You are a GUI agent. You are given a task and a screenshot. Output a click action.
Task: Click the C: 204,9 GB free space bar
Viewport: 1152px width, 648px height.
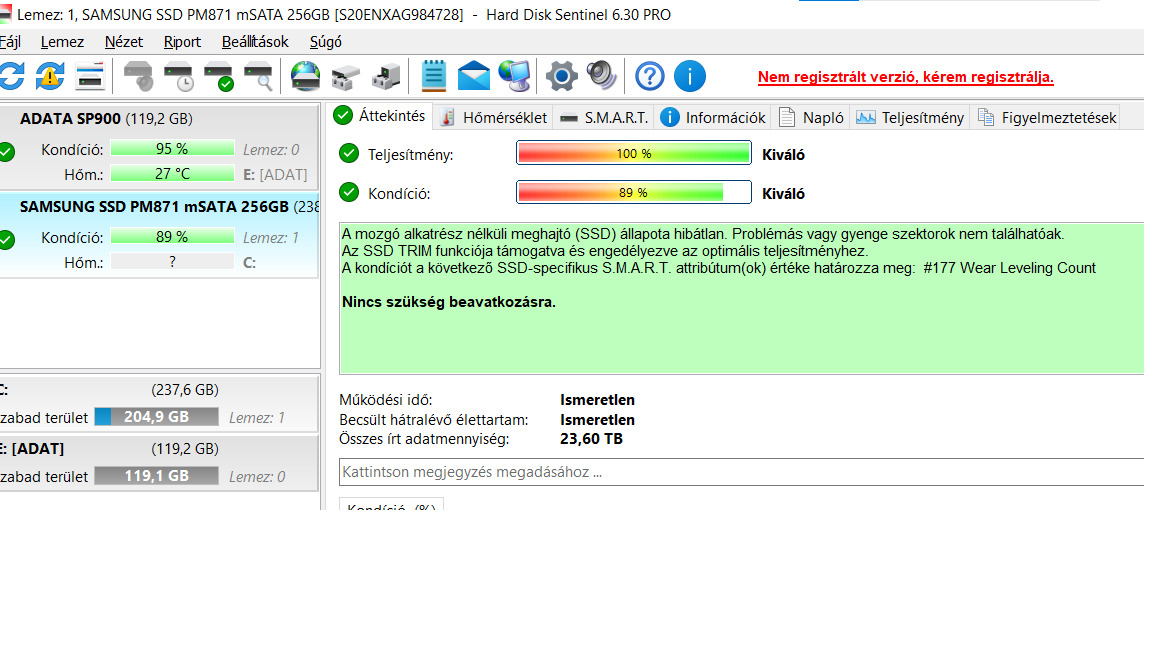click(156, 417)
